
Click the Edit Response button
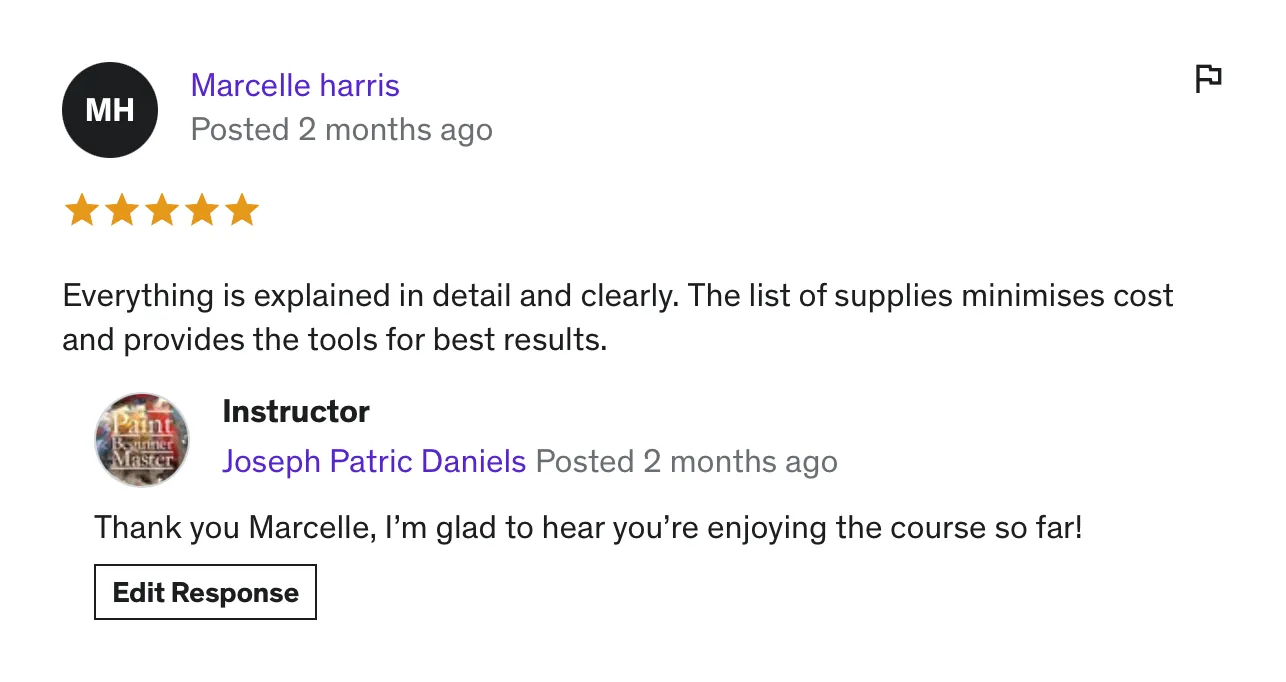(205, 592)
